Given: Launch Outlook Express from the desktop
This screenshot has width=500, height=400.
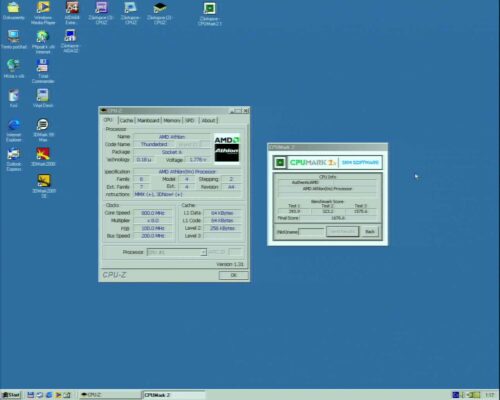Looking at the screenshot, I should point(14,159).
